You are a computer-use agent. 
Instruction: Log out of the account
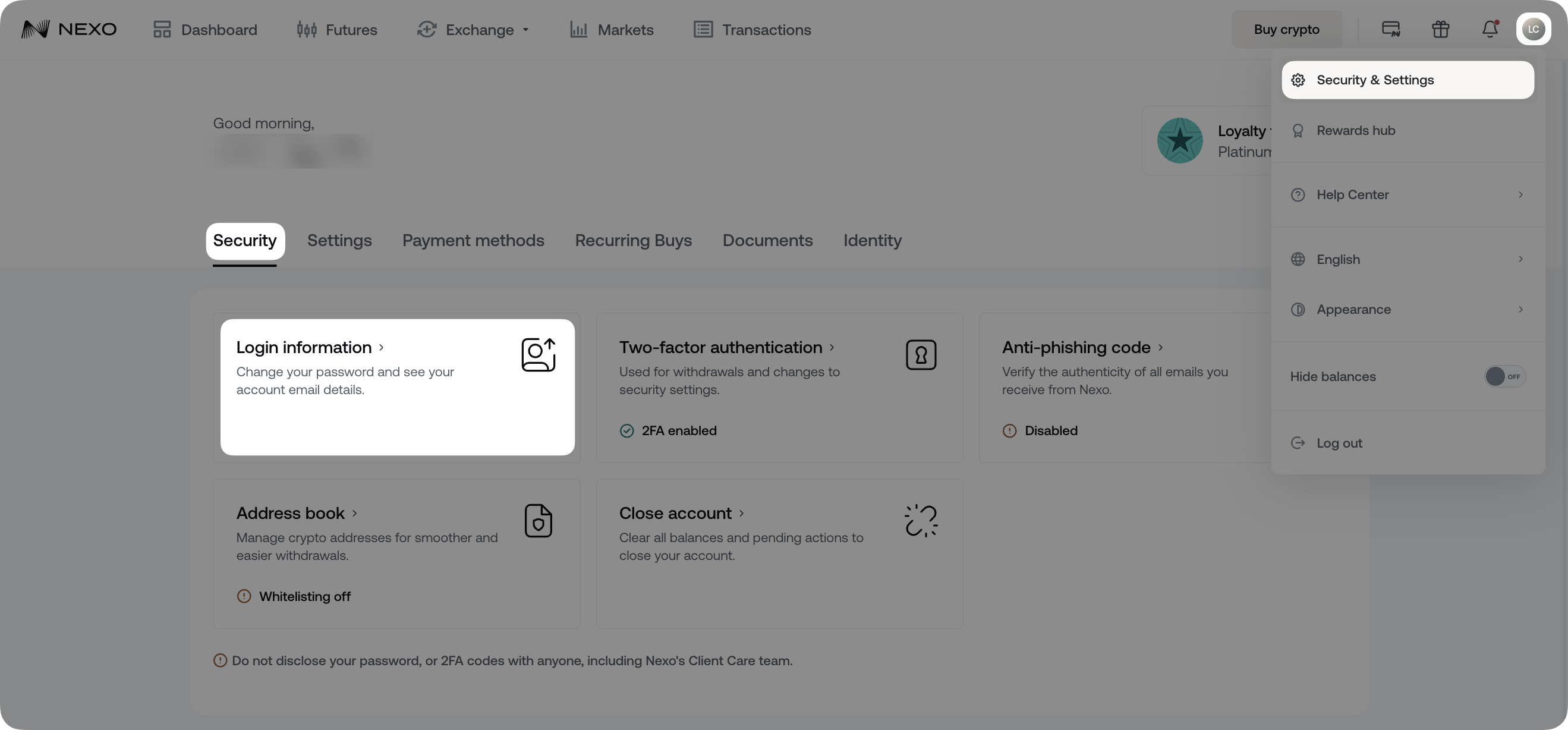pyautogui.click(x=1339, y=443)
